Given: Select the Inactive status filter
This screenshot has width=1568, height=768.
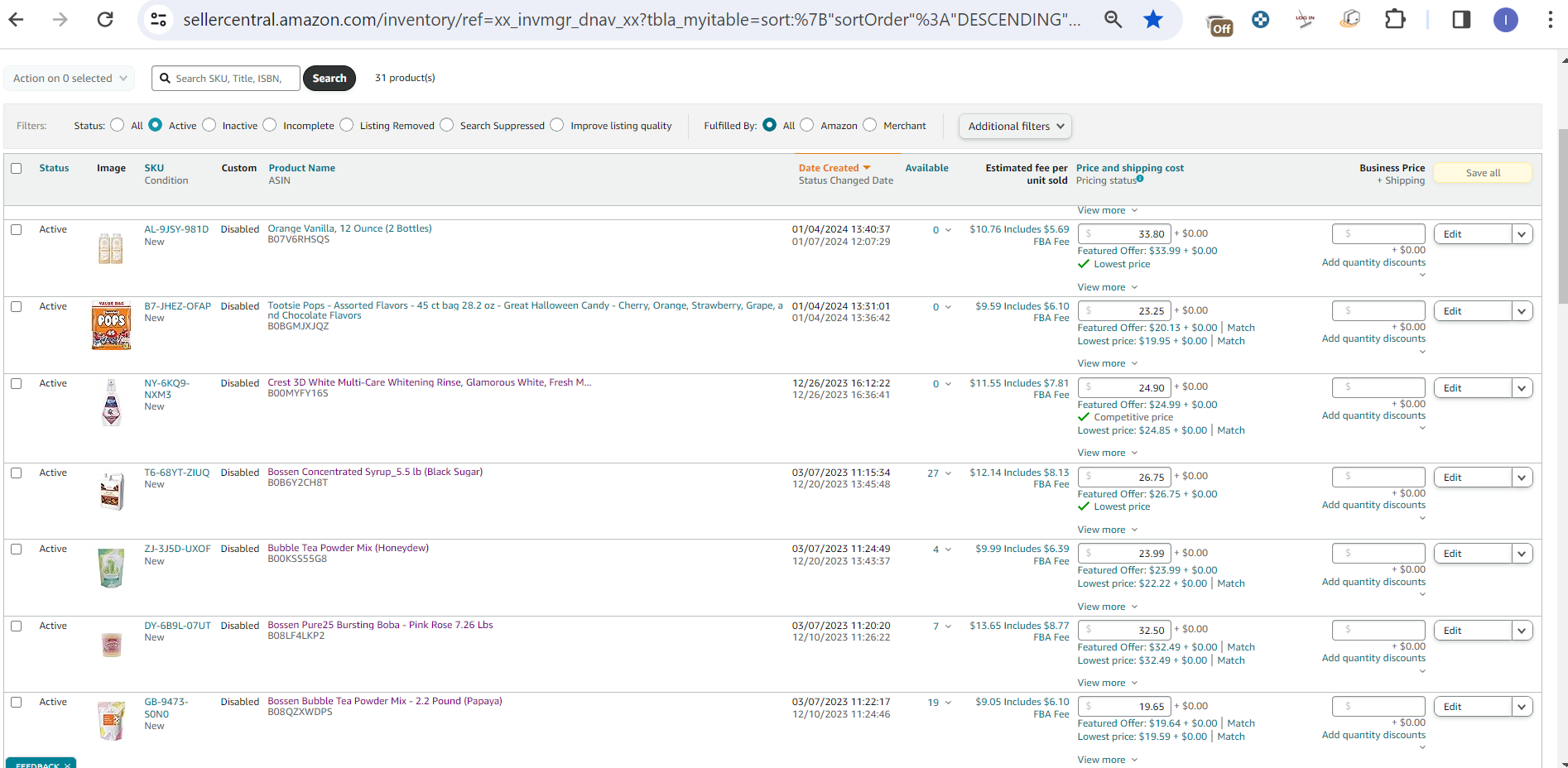Looking at the screenshot, I should (209, 125).
